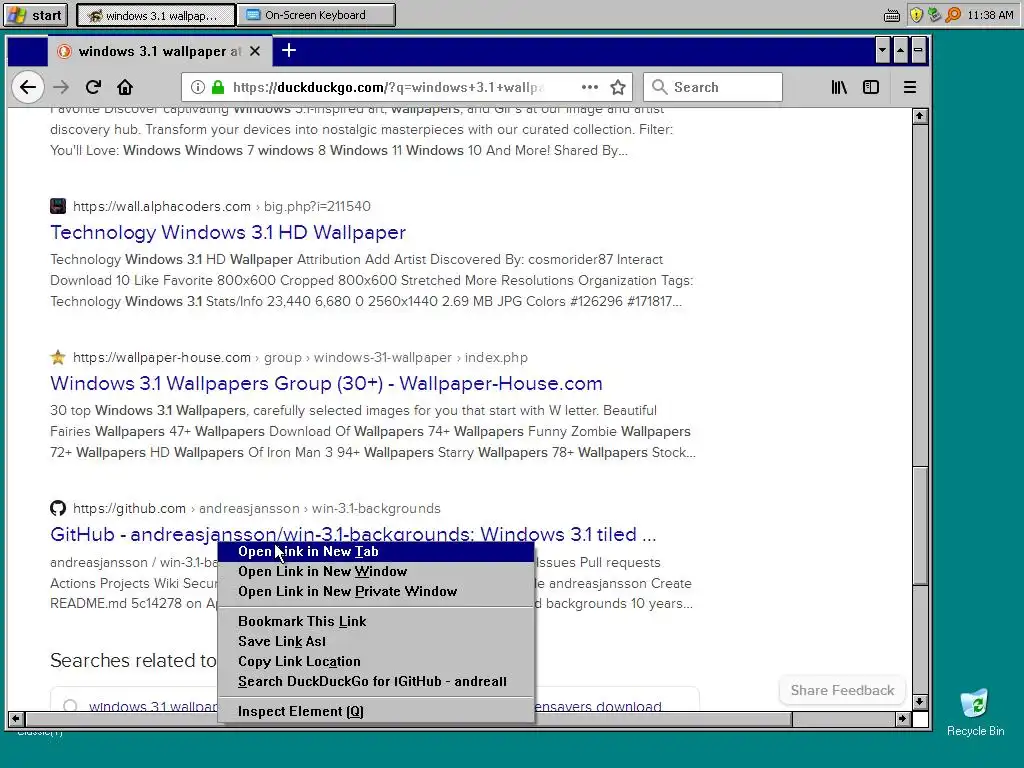Open a new tab with plus button
Viewport: 1024px width, 768px height.
(289, 50)
